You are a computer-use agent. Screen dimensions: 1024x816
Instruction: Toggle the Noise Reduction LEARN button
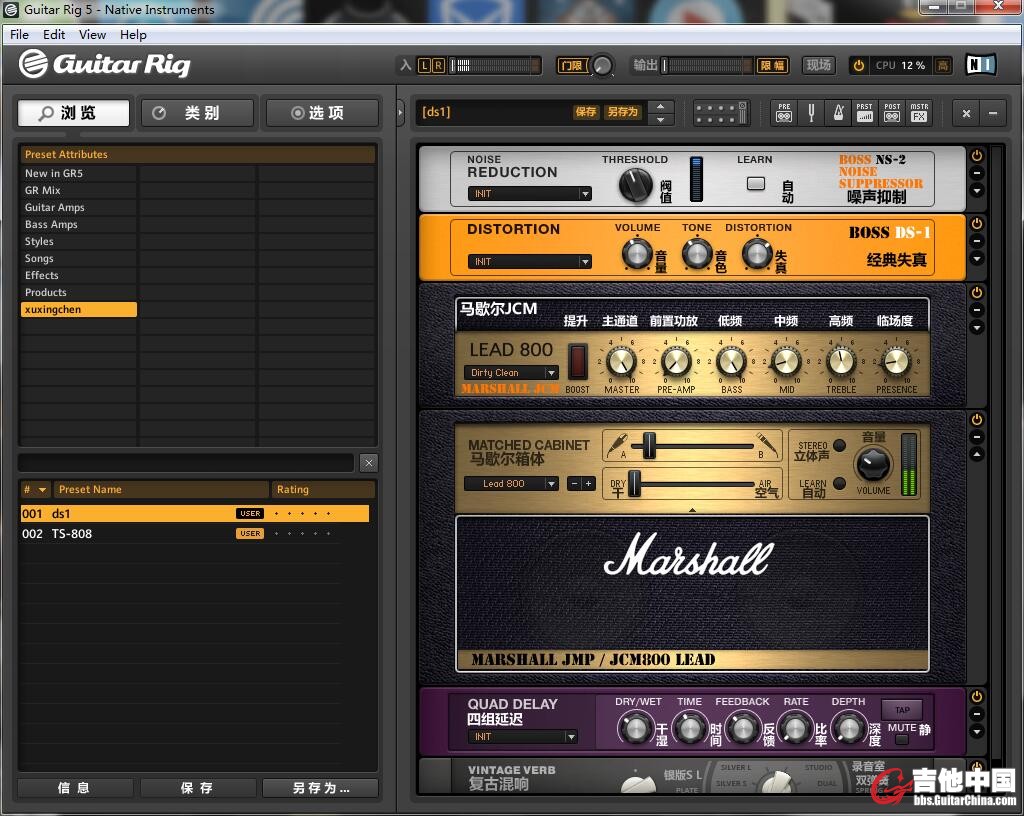point(756,184)
